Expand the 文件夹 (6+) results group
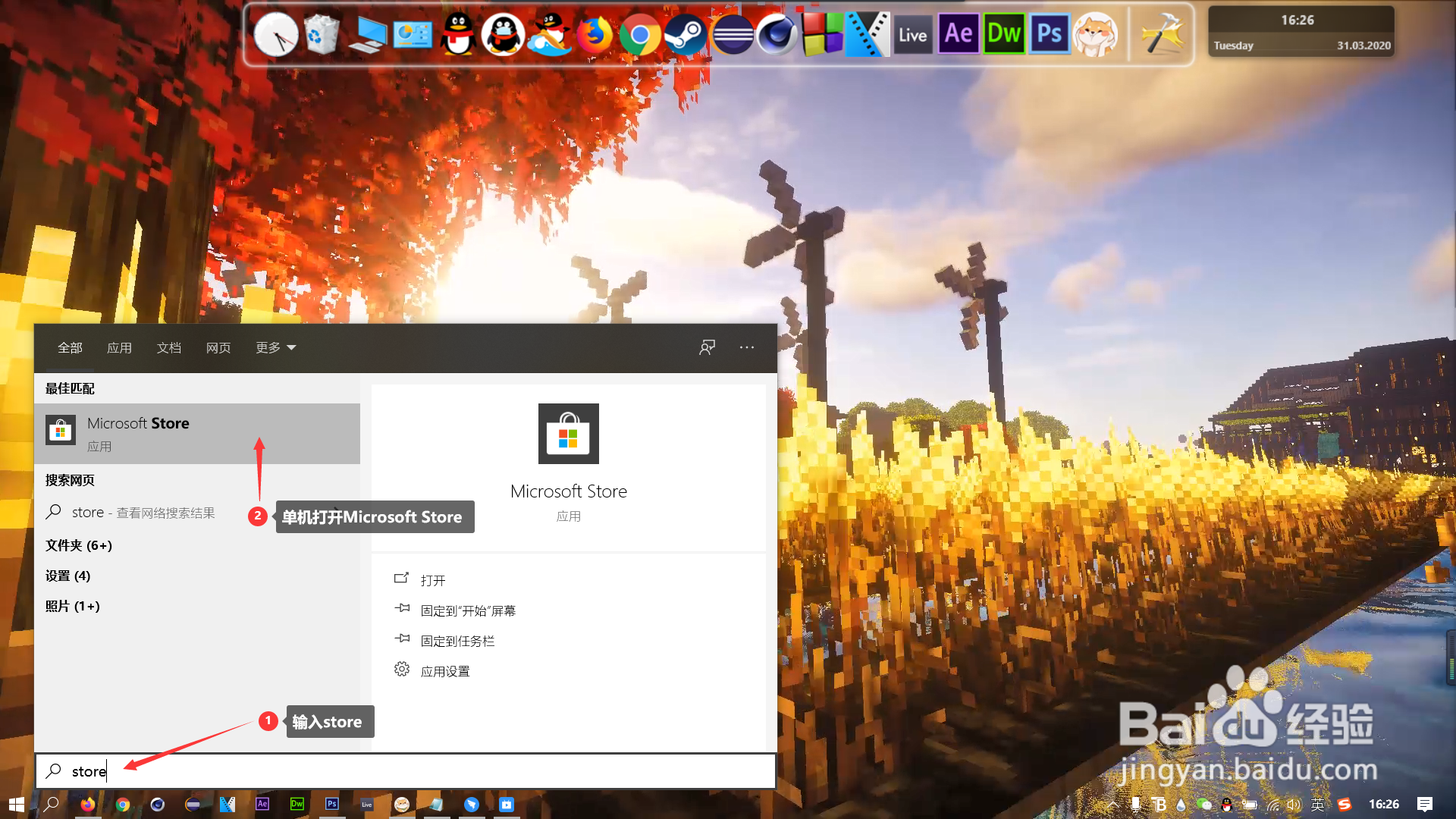This screenshot has height=819, width=1456. tap(79, 545)
